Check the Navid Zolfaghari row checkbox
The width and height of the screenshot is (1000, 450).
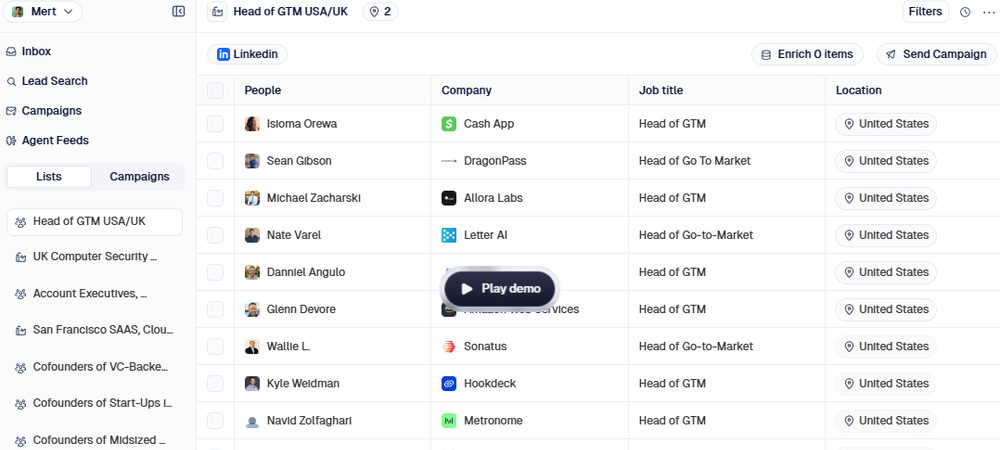(216, 421)
